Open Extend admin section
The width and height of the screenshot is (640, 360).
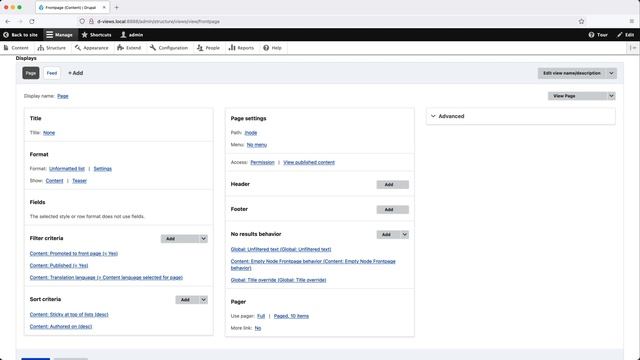[129, 48]
